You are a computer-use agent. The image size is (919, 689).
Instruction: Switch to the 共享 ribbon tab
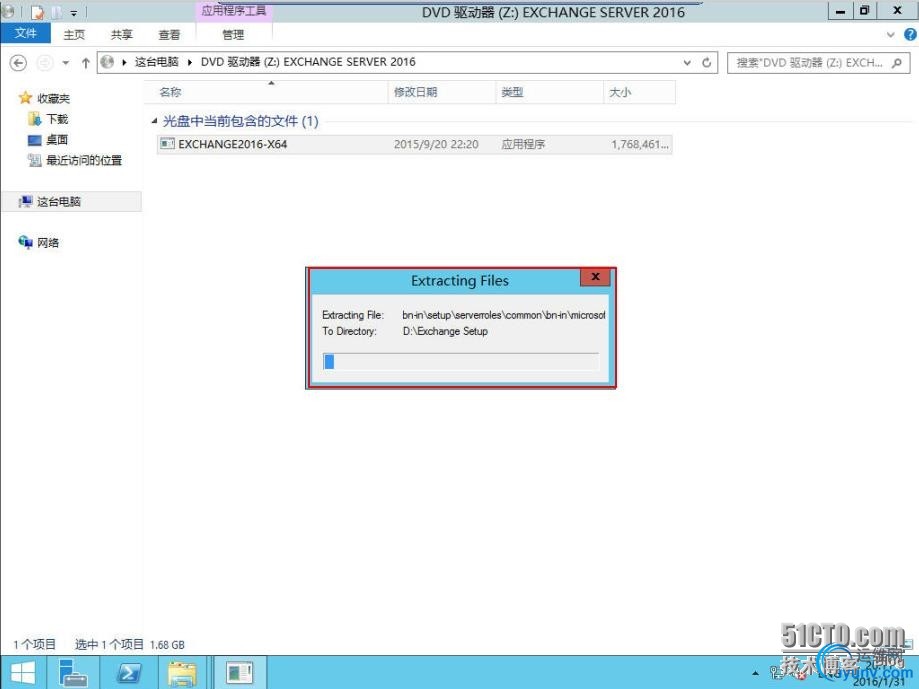tap(121, 35)
